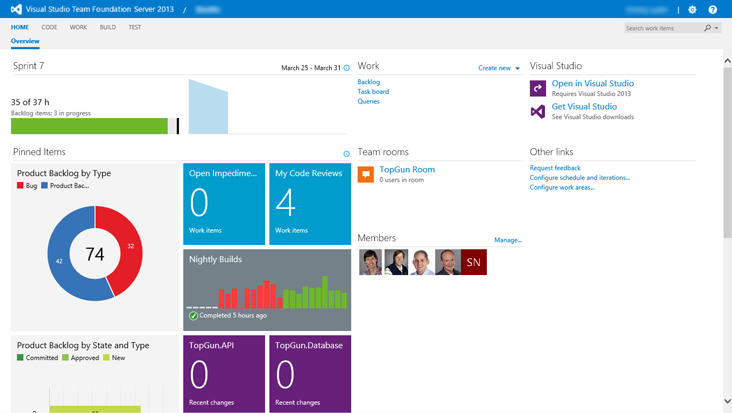Click the Committed legend swatch
This screenshot has height=413, width=732.
point(20,357)
